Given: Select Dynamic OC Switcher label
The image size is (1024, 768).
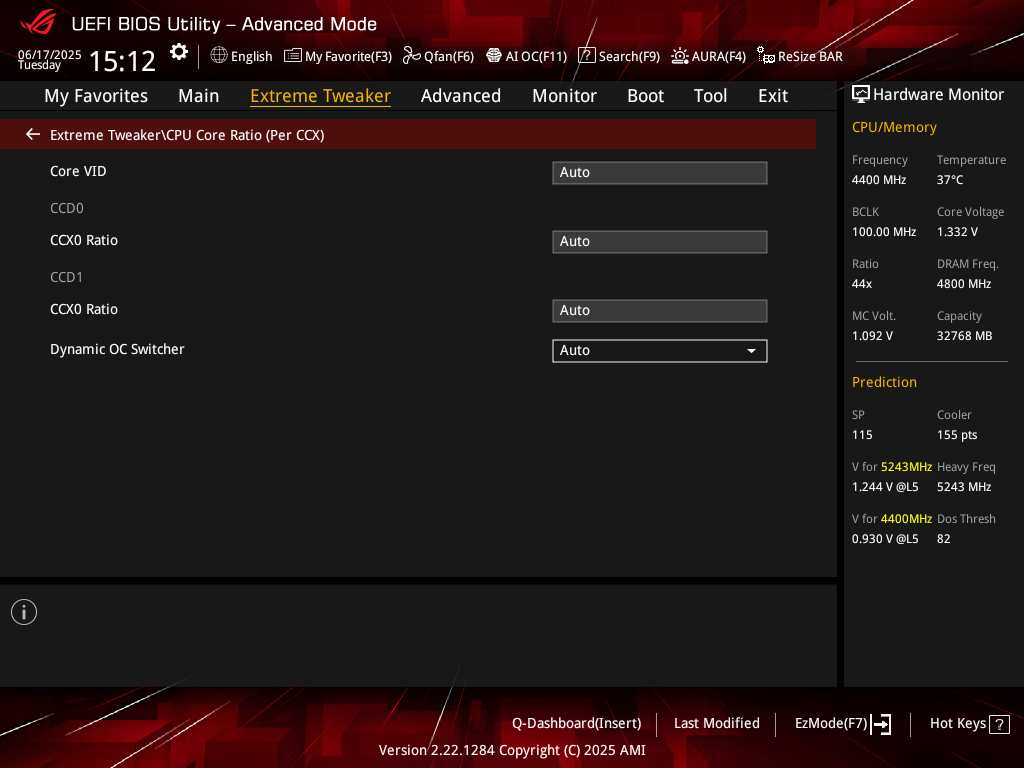Looking at the screenshot, I should tap(117, 349).
